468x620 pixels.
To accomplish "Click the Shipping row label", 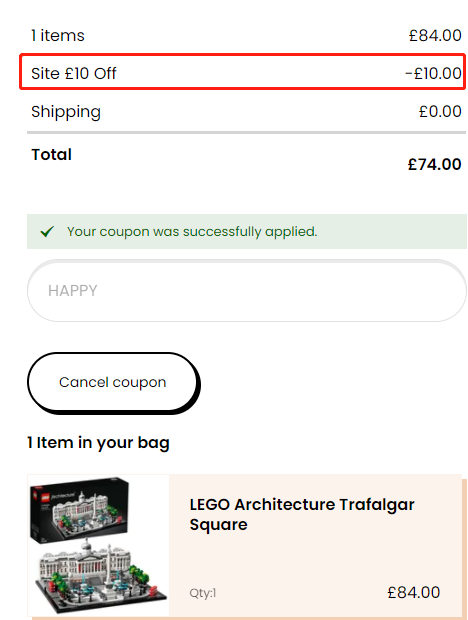I will (x=66, y=112).
